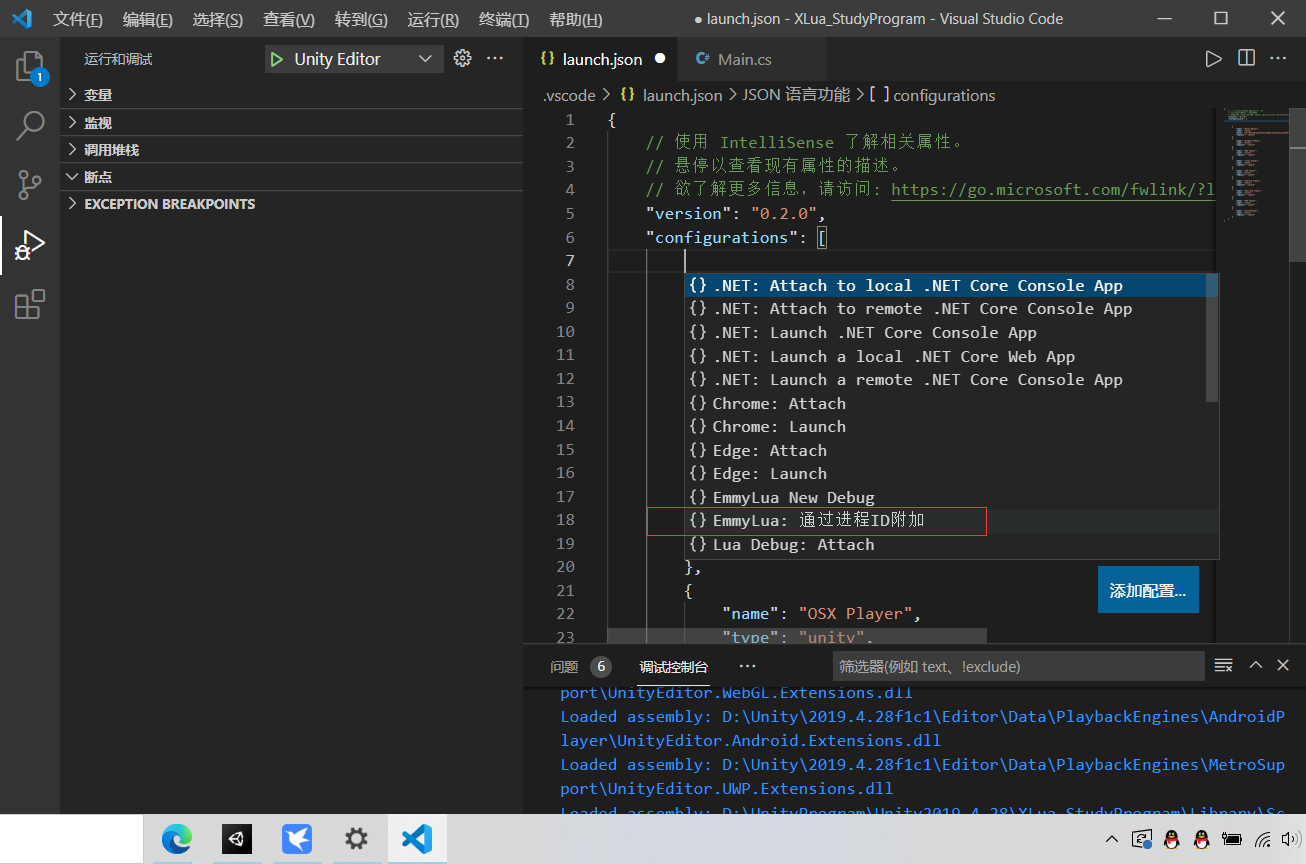Image resolution: width=1306 pixels, height=864 pixels.
Task: Click the 添加配置 button
Action: point(1147,589)
